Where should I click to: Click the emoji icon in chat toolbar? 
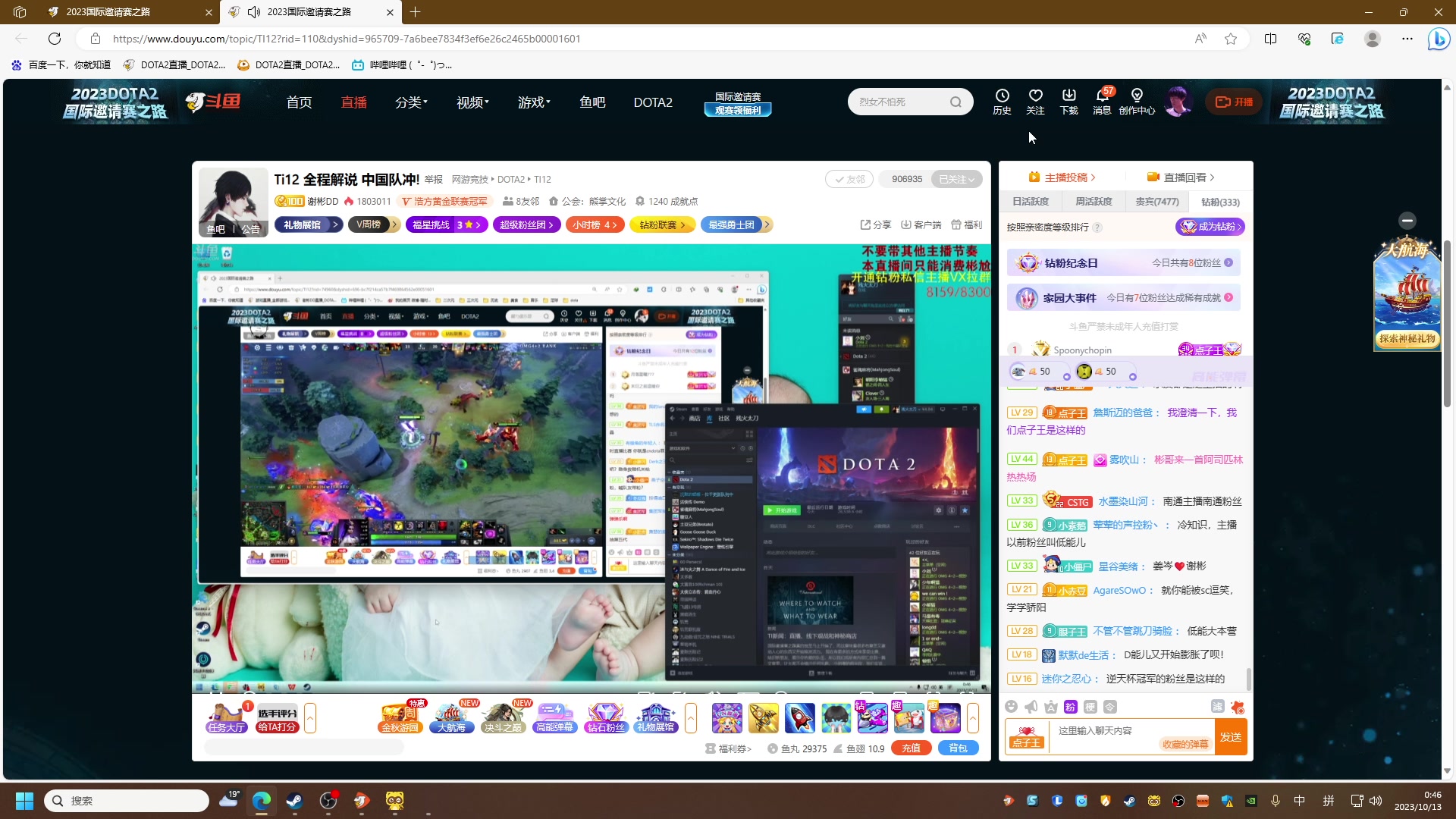pyautogui.click(x=1011, y=707)
